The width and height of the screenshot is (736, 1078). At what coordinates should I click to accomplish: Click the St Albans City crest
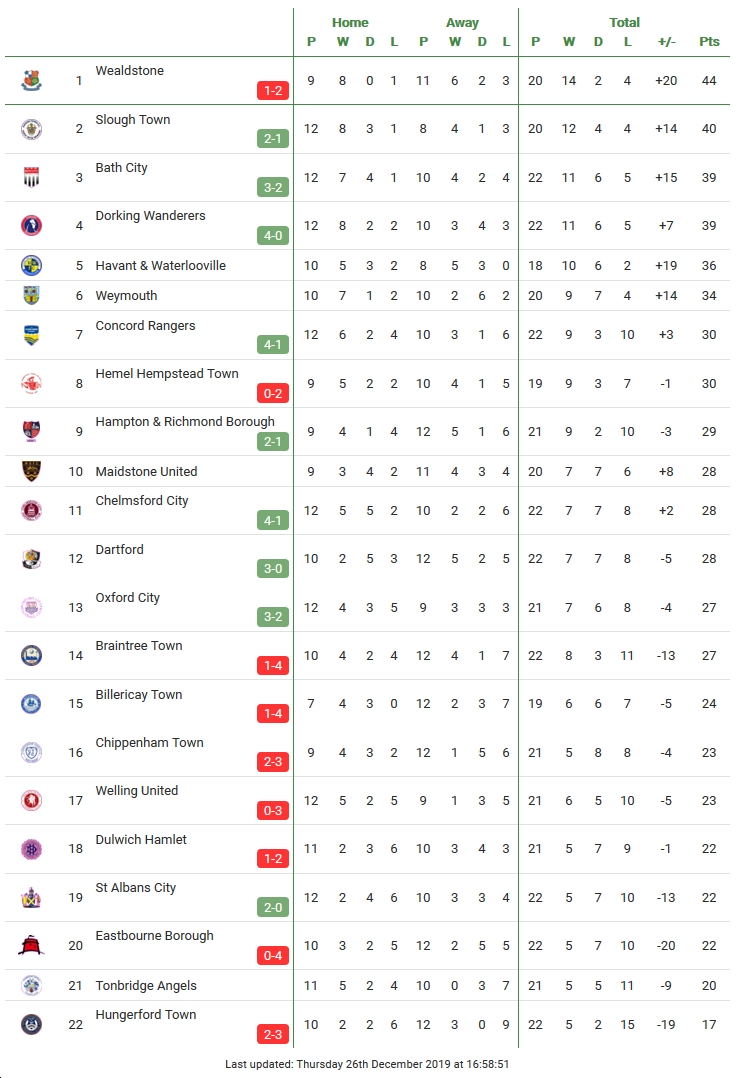[x=31, y=898]
